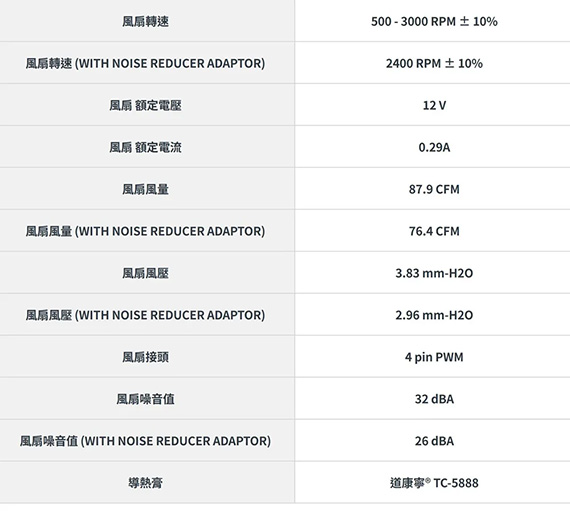Click the 3.83 mm-H2O pressure value
Image resolution: width=570 pixels, height=519 pixels.
(434, 273)
